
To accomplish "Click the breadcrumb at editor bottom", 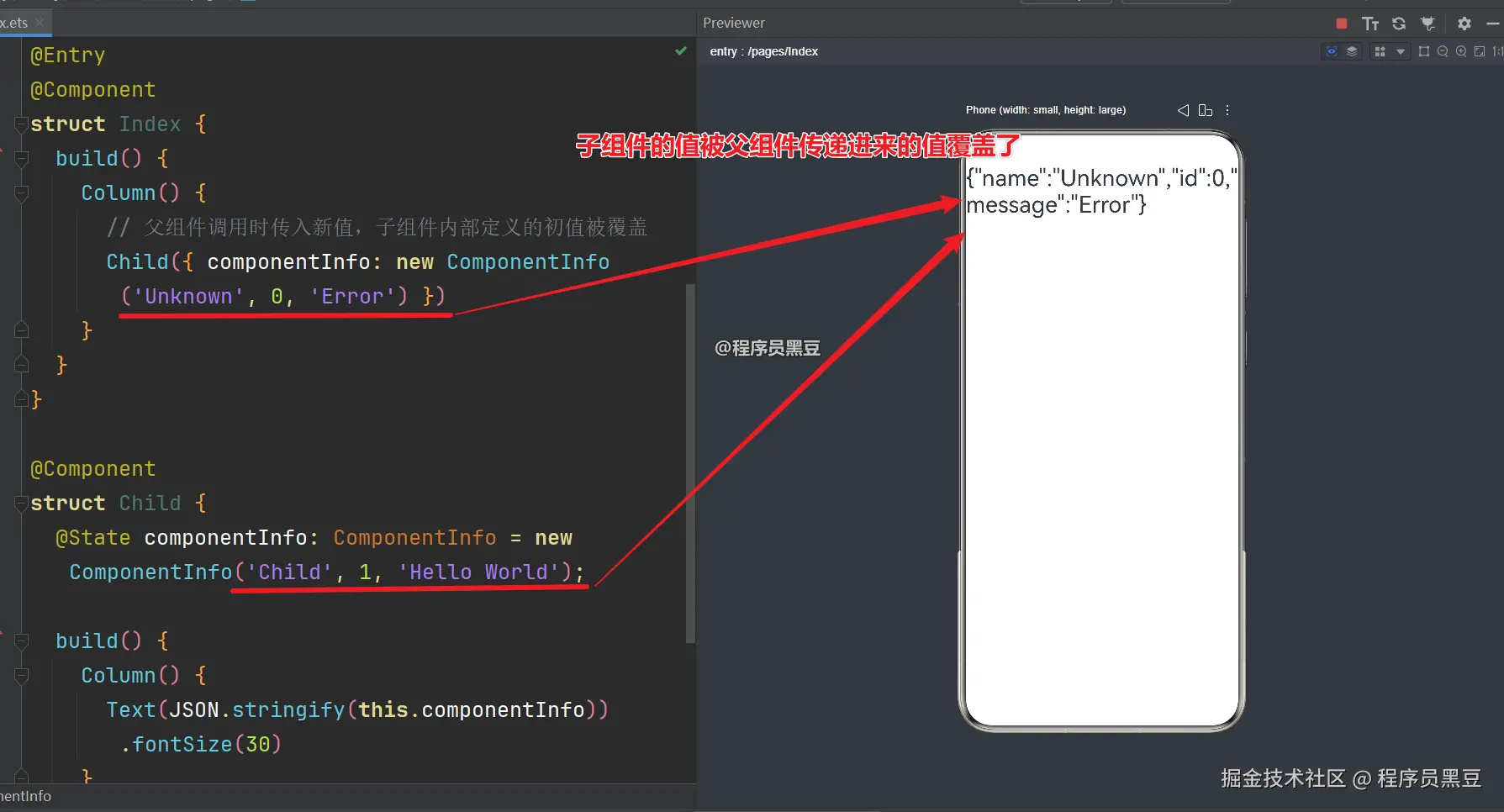I will click(25, 796).
